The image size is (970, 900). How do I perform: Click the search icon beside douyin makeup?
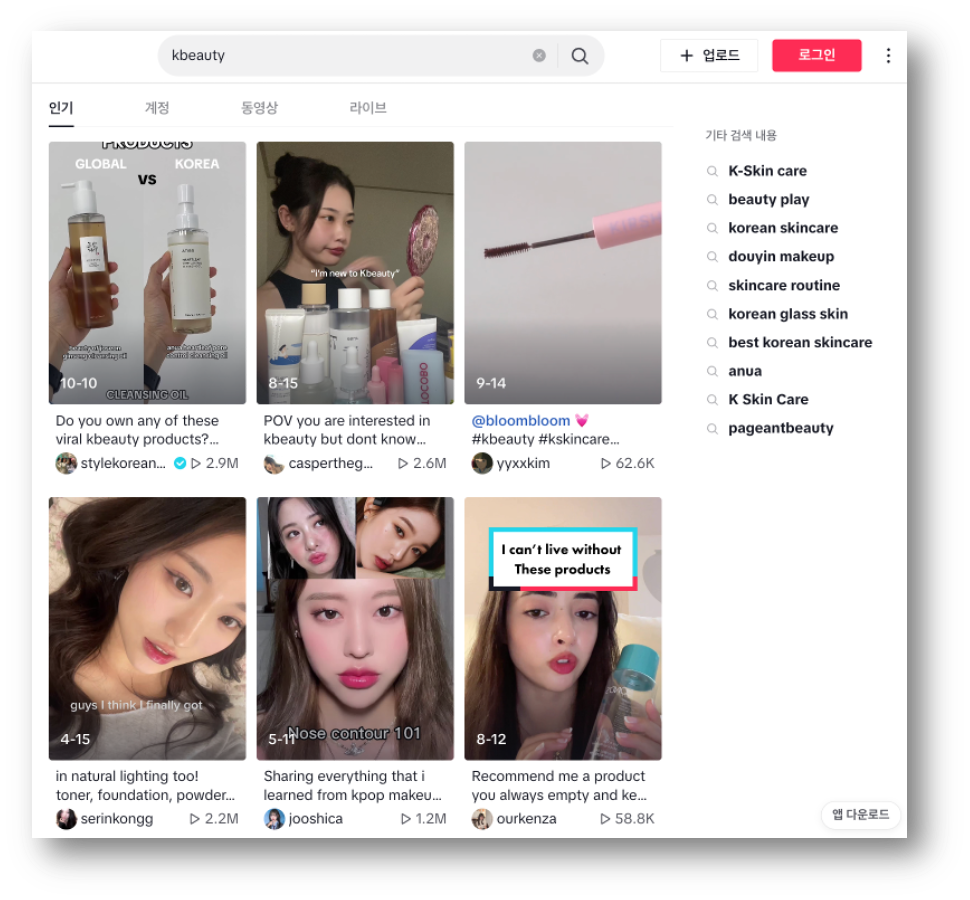712,257
